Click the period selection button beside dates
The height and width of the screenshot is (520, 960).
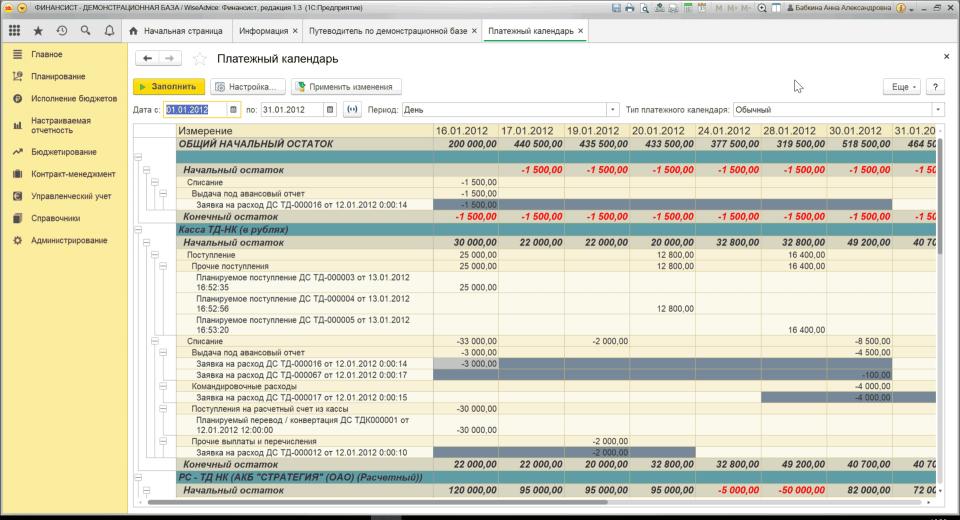(x=352, y=110)
